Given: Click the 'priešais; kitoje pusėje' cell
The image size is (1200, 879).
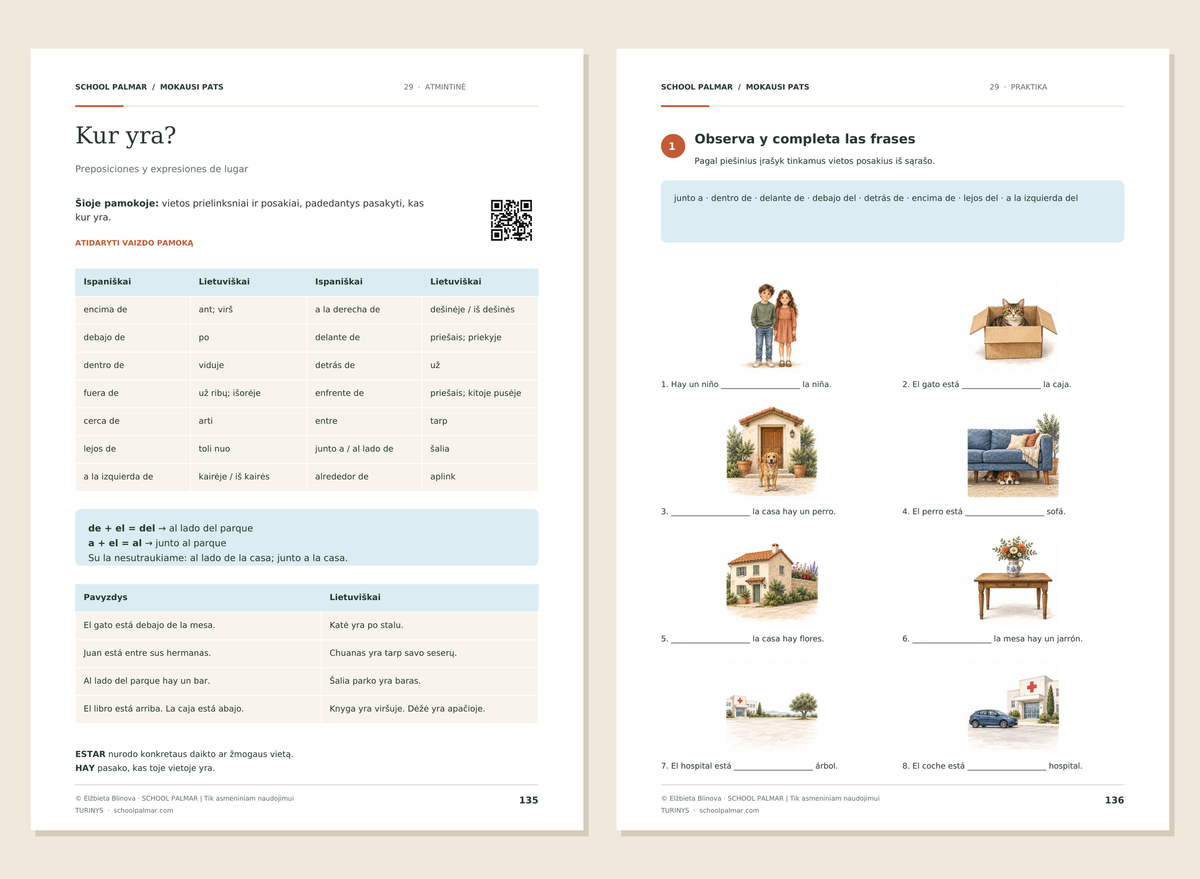Looking at the screenshot, I should (480, 394).
